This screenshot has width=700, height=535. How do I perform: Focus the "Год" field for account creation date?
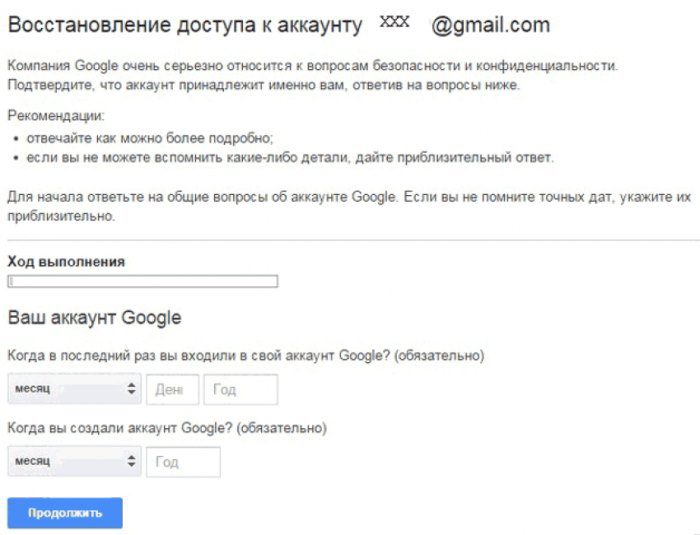coord(183,462)
